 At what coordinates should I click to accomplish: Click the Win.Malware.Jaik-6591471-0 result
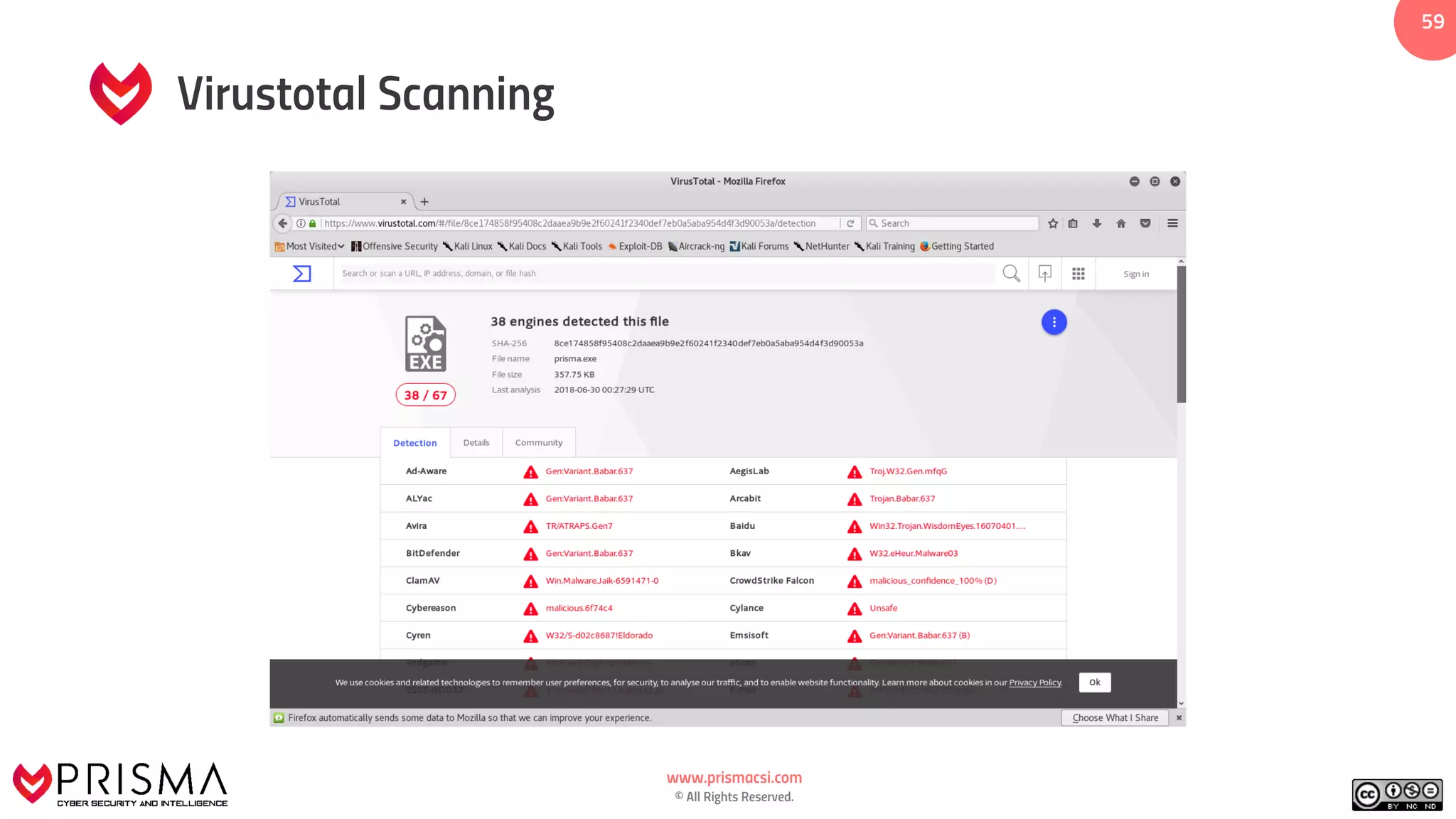coord(602,581)
